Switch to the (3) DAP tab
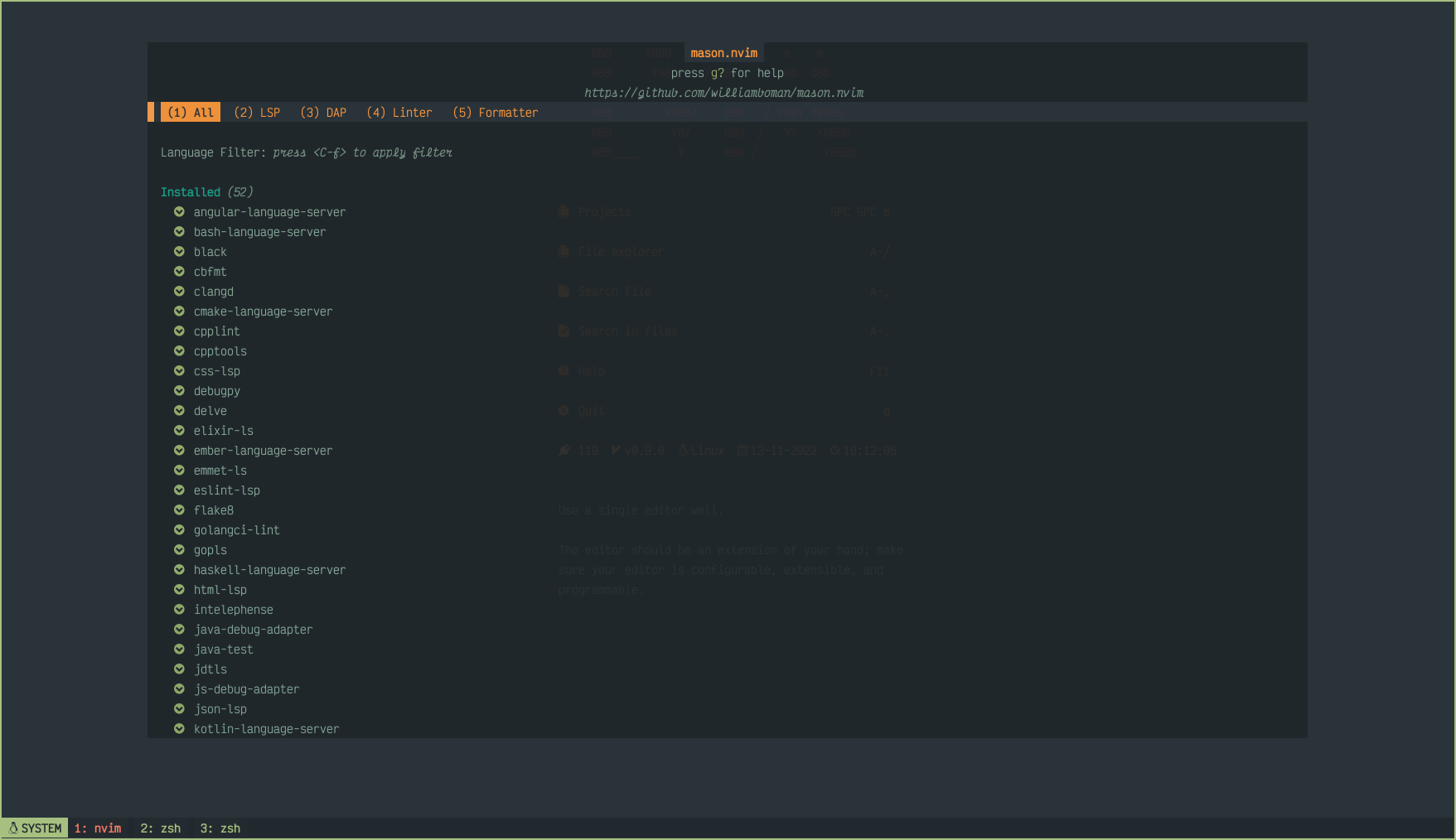 tap(323, 113)
